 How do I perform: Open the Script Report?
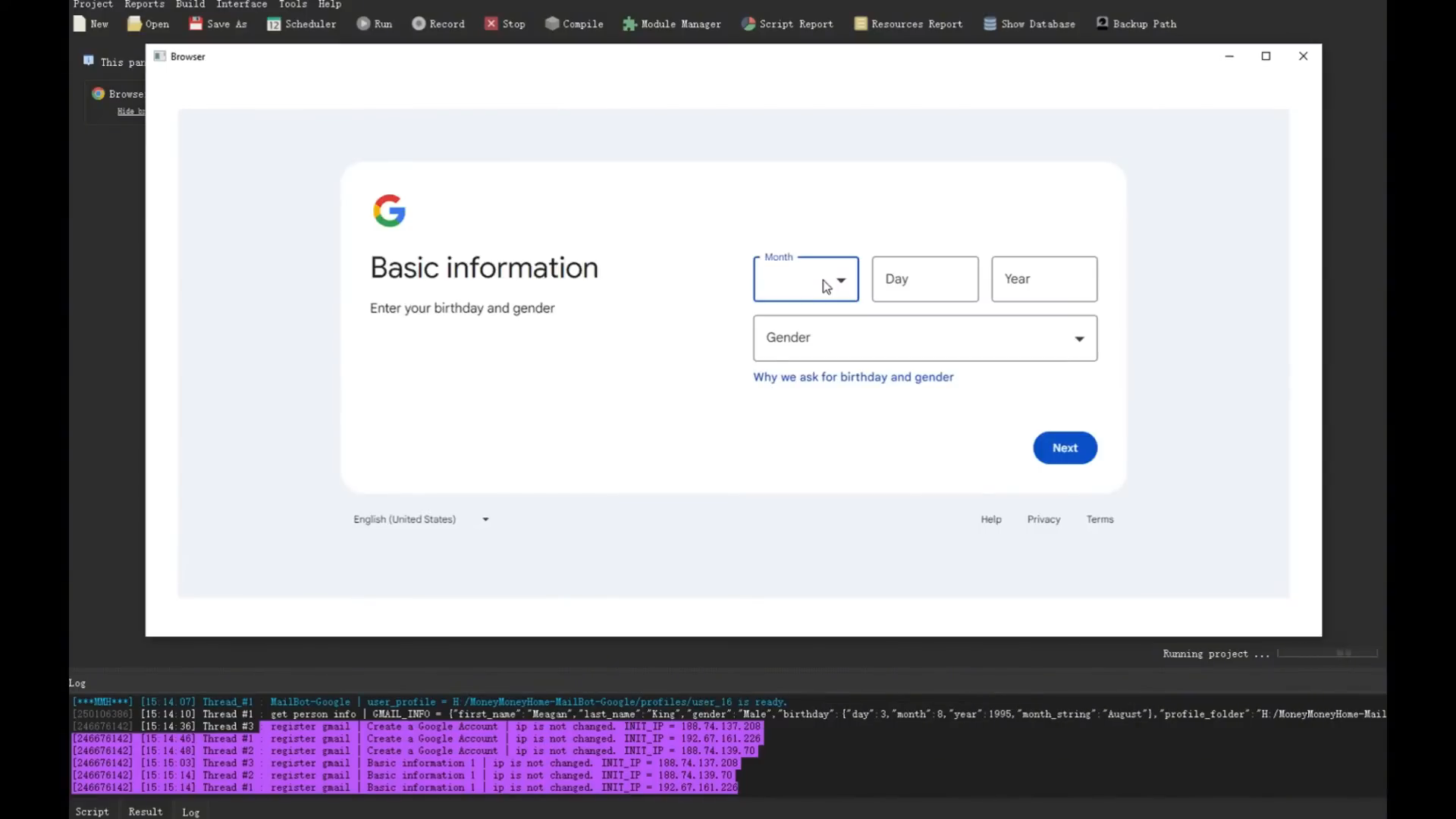click(748, 24)
